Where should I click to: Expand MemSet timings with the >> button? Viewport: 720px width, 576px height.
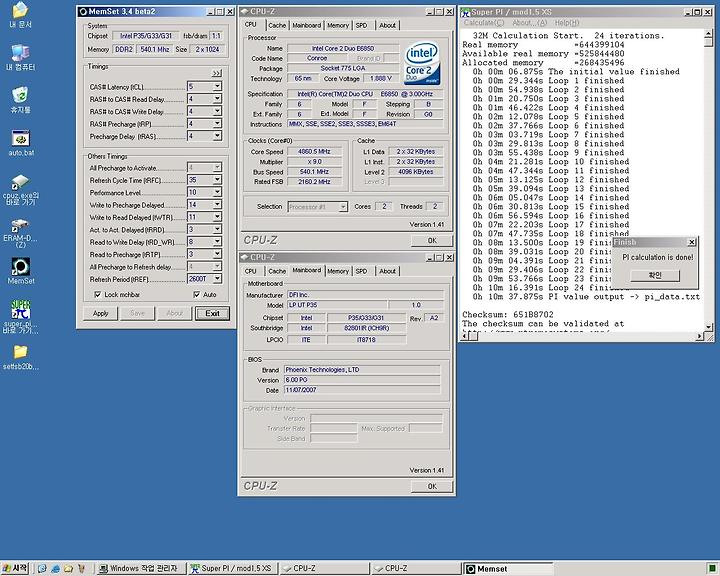(217, 73)
